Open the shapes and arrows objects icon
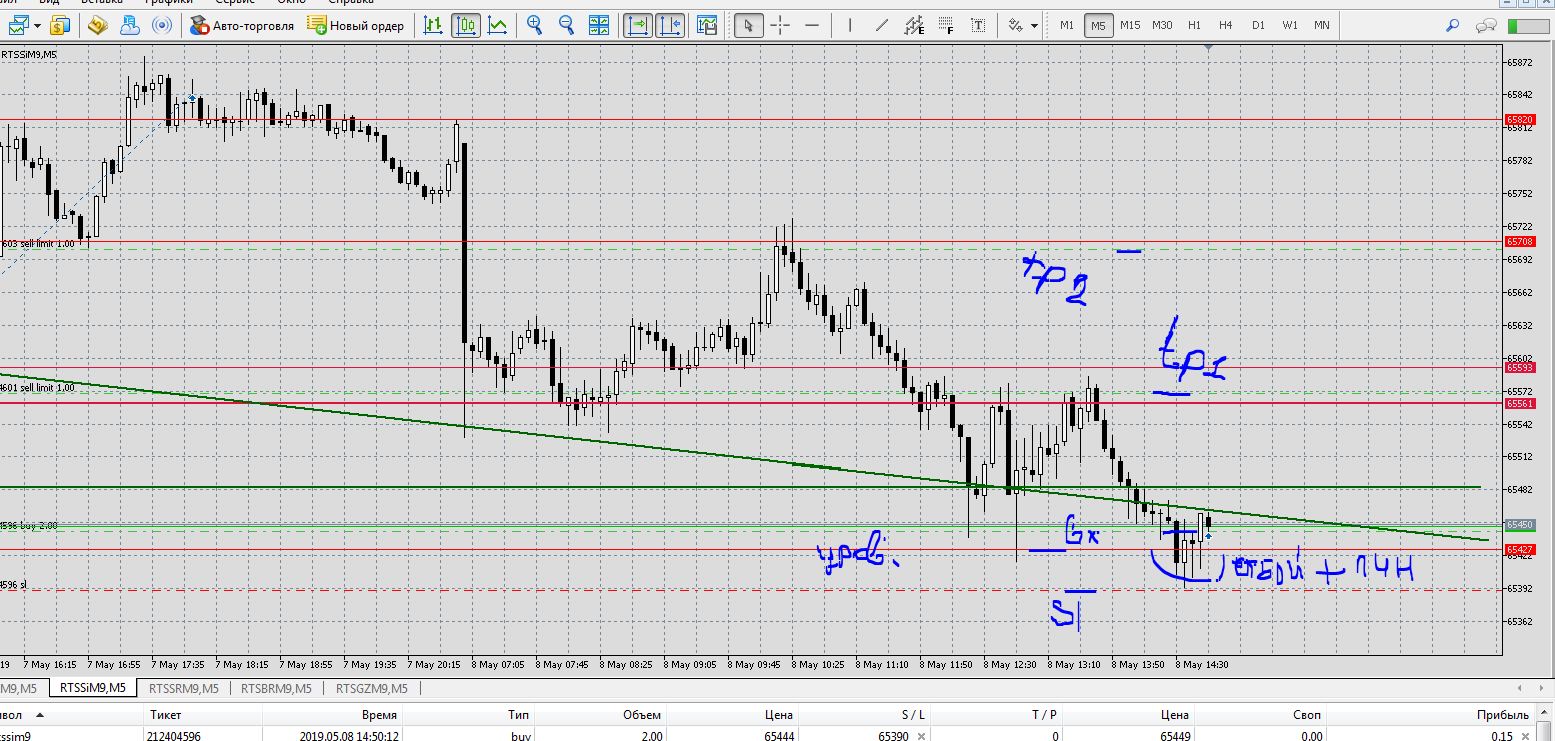1555x741 pixels. [x=1016, y=25]
